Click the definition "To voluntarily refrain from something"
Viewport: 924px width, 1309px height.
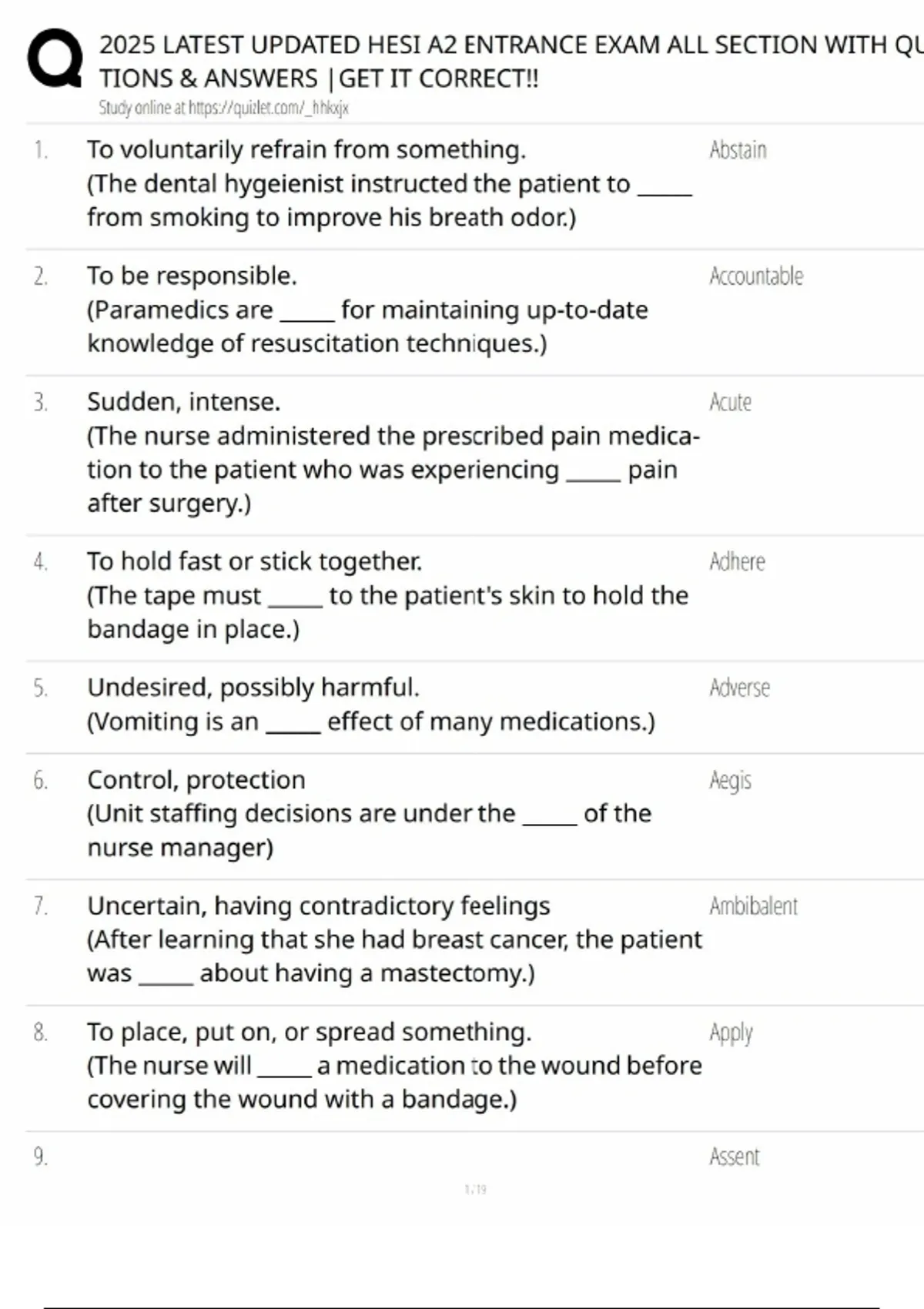pos(306,149)
